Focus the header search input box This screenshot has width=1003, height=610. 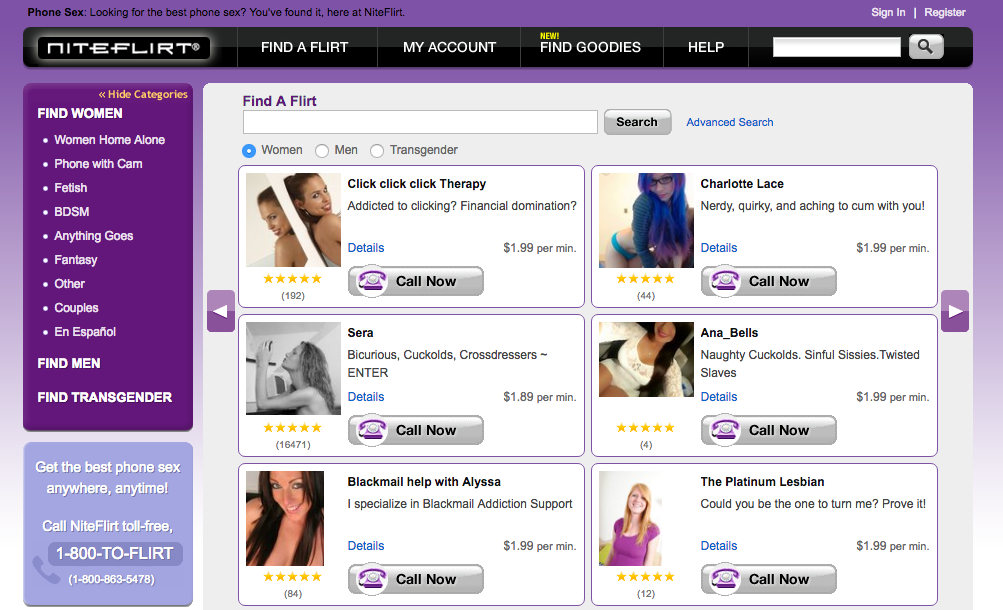click(x=837, y=47)
